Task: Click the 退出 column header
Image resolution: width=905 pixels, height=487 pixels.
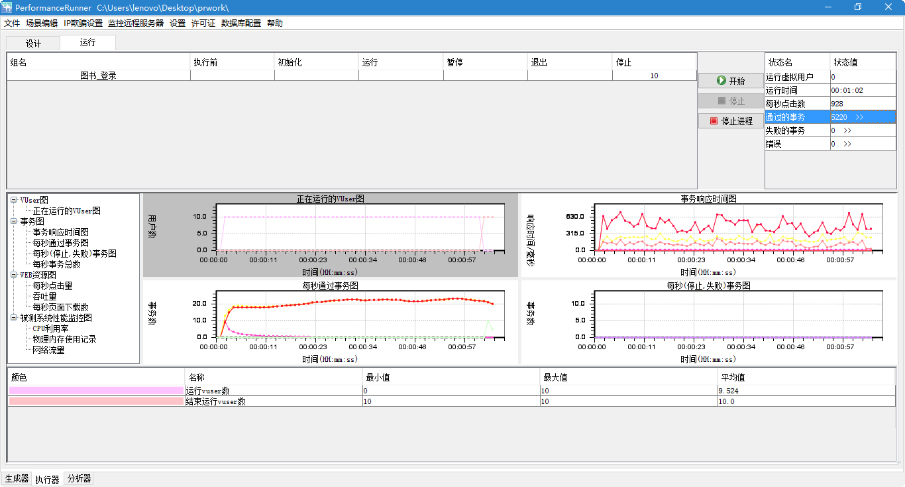Action: coord(570,62)
